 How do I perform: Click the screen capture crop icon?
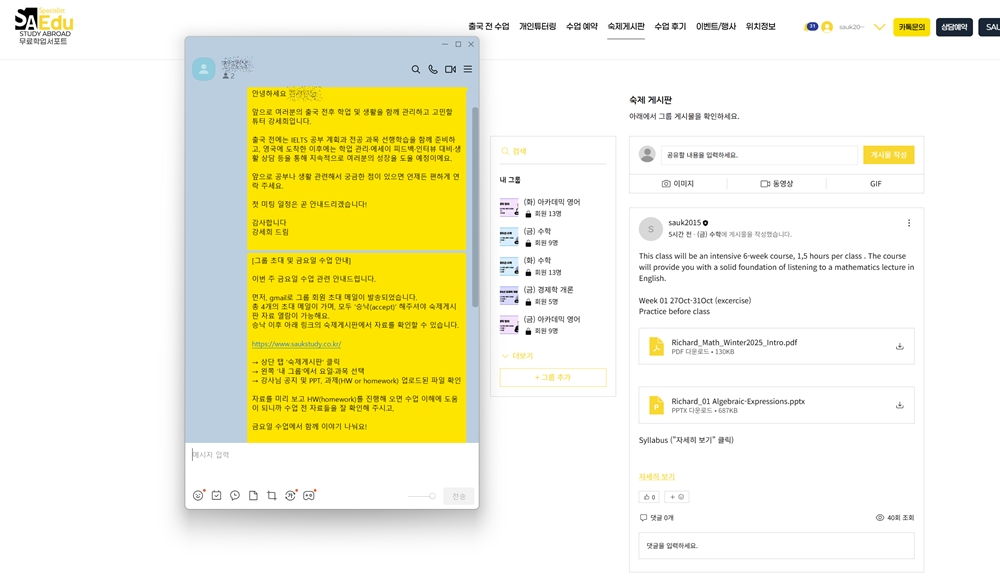pyautogui.click(x=272, y=496)
